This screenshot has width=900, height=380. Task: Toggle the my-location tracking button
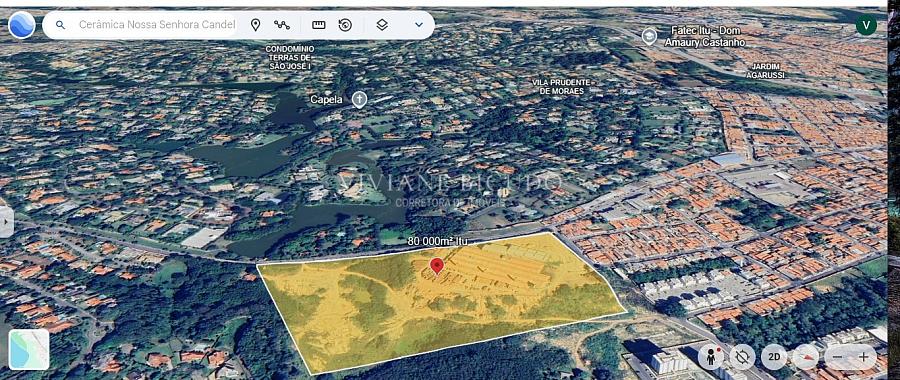(742, 357)
